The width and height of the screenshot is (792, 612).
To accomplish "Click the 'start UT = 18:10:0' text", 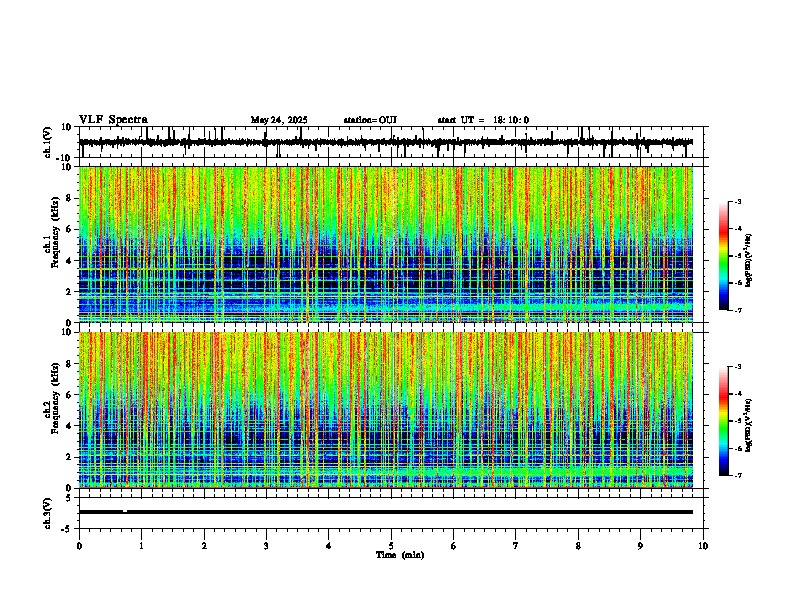I will click(x=483, y=120).
